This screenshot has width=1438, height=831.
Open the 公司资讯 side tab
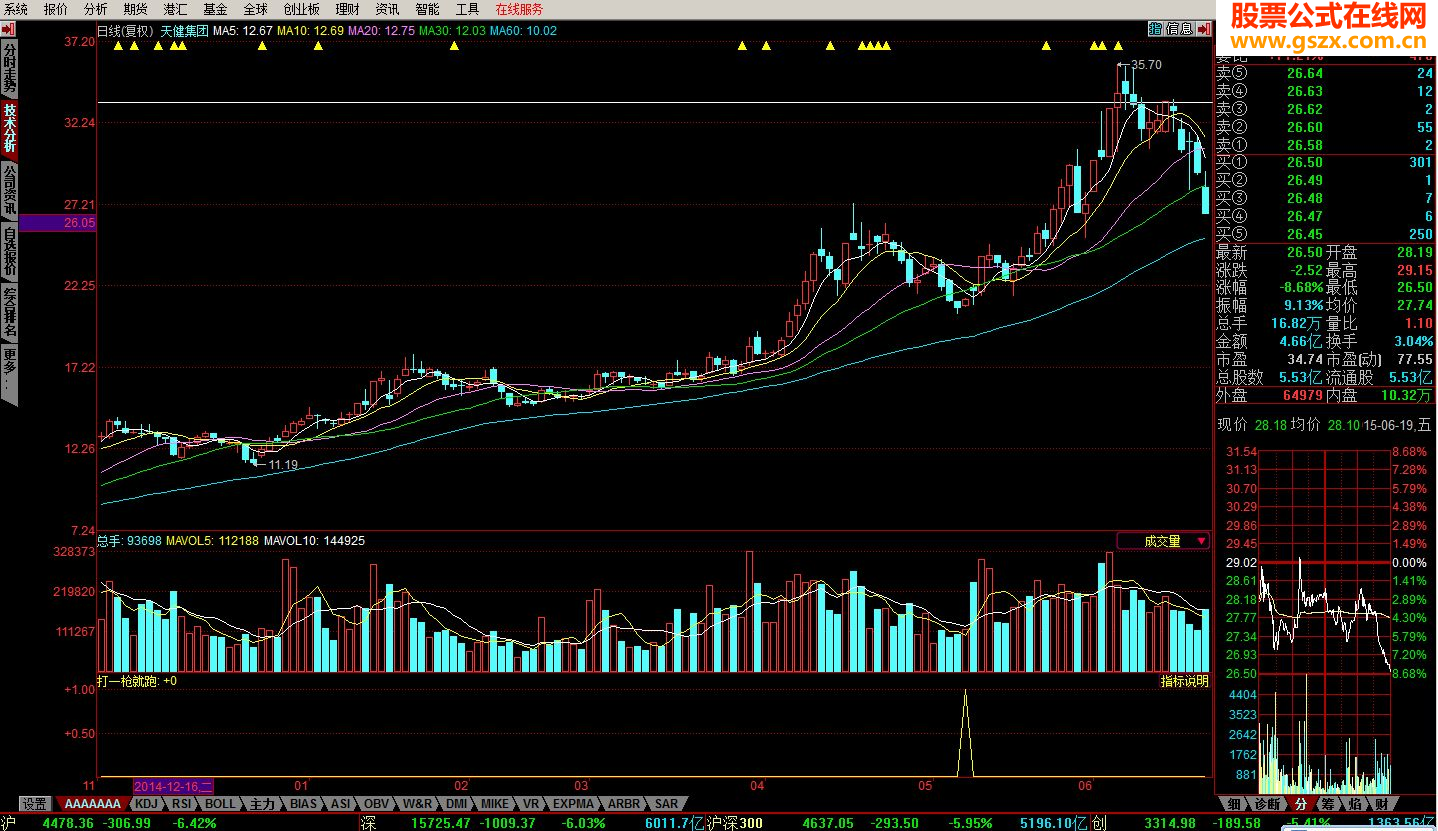pyautogui.click(x=9, y=189)
